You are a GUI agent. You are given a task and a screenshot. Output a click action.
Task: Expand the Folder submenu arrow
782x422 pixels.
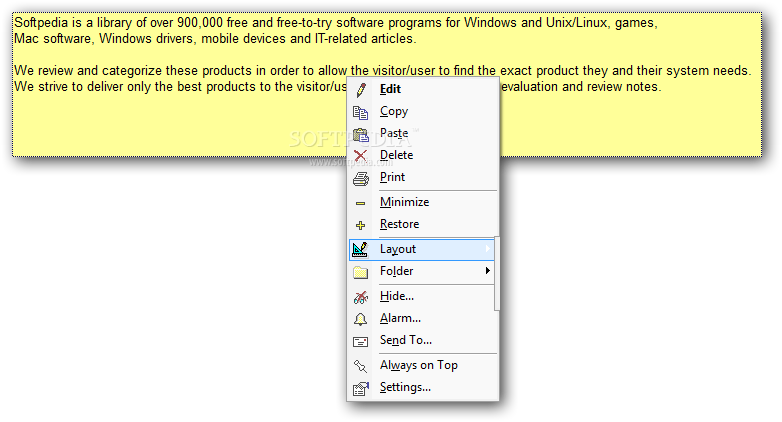tap(487, 270)
